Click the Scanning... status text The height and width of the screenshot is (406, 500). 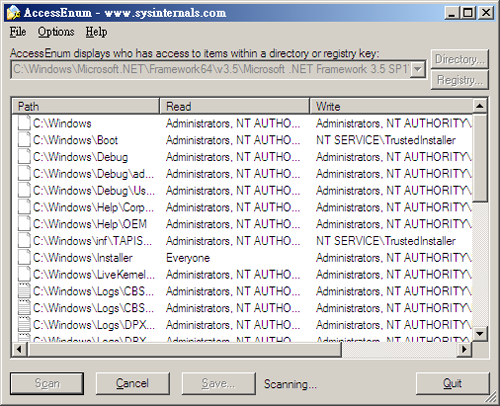click(290, 384)
